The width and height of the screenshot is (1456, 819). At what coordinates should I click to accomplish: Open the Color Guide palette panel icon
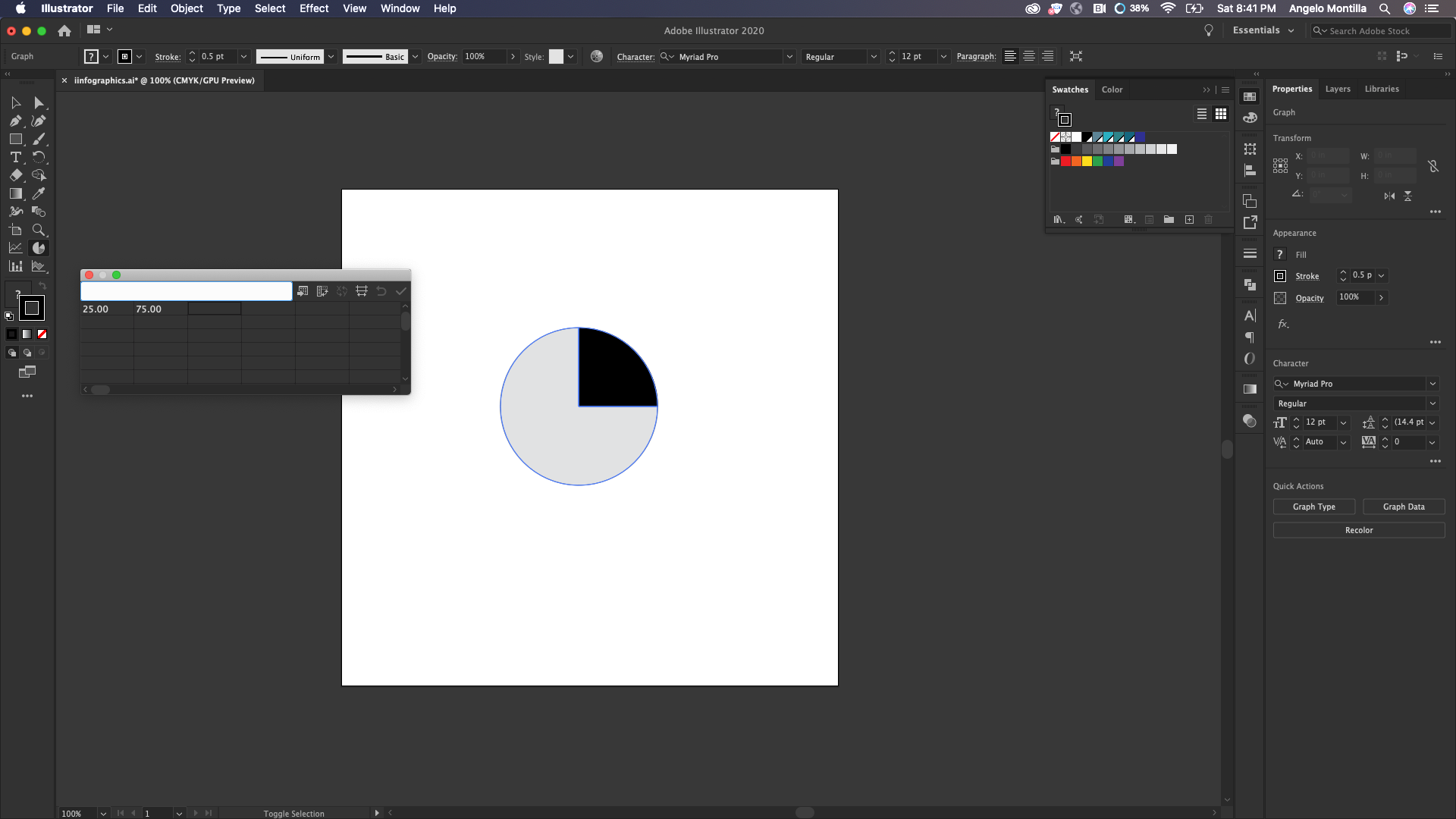tap(1250, 118)
